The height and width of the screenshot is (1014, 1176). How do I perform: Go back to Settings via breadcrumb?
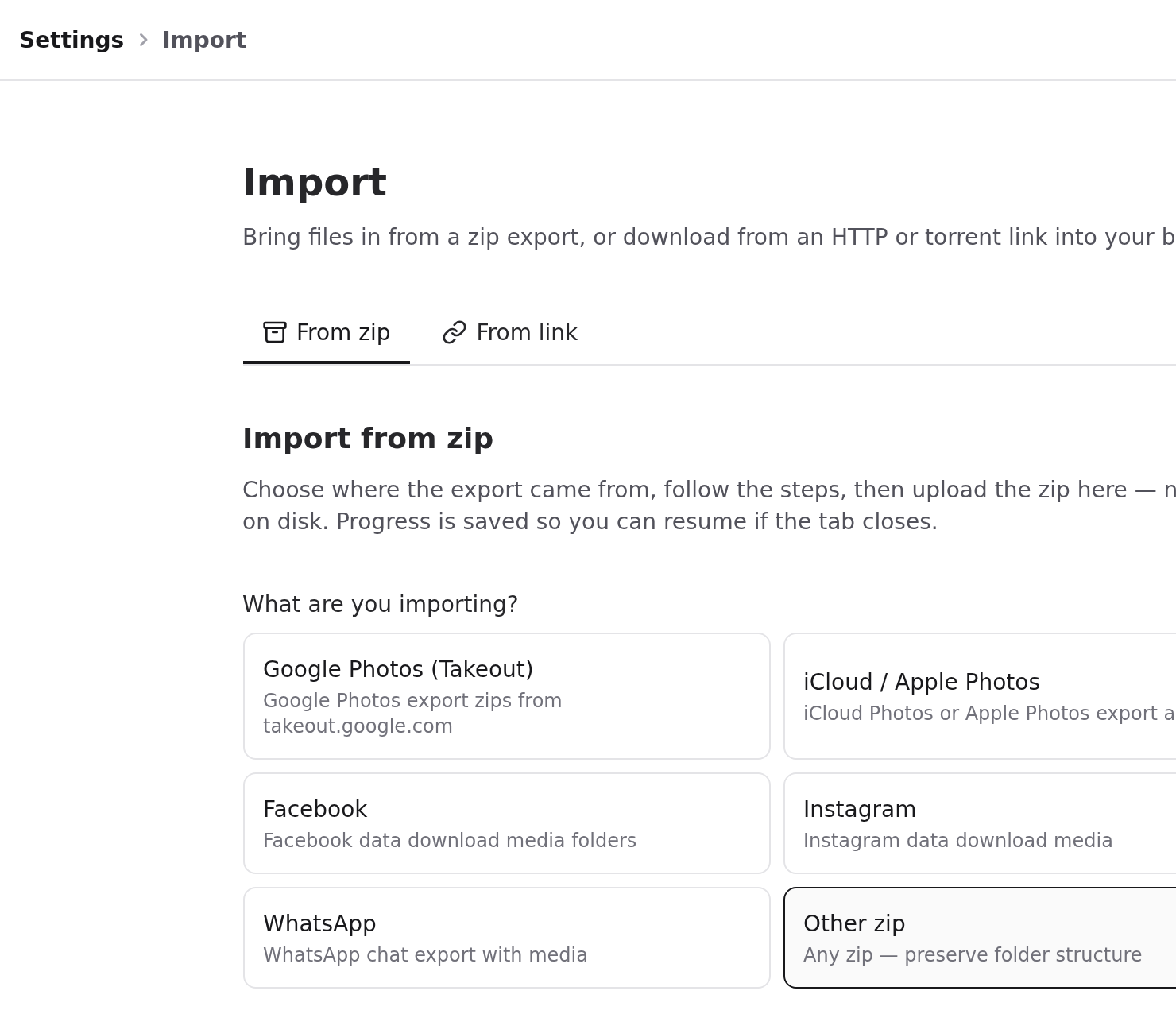72,40
